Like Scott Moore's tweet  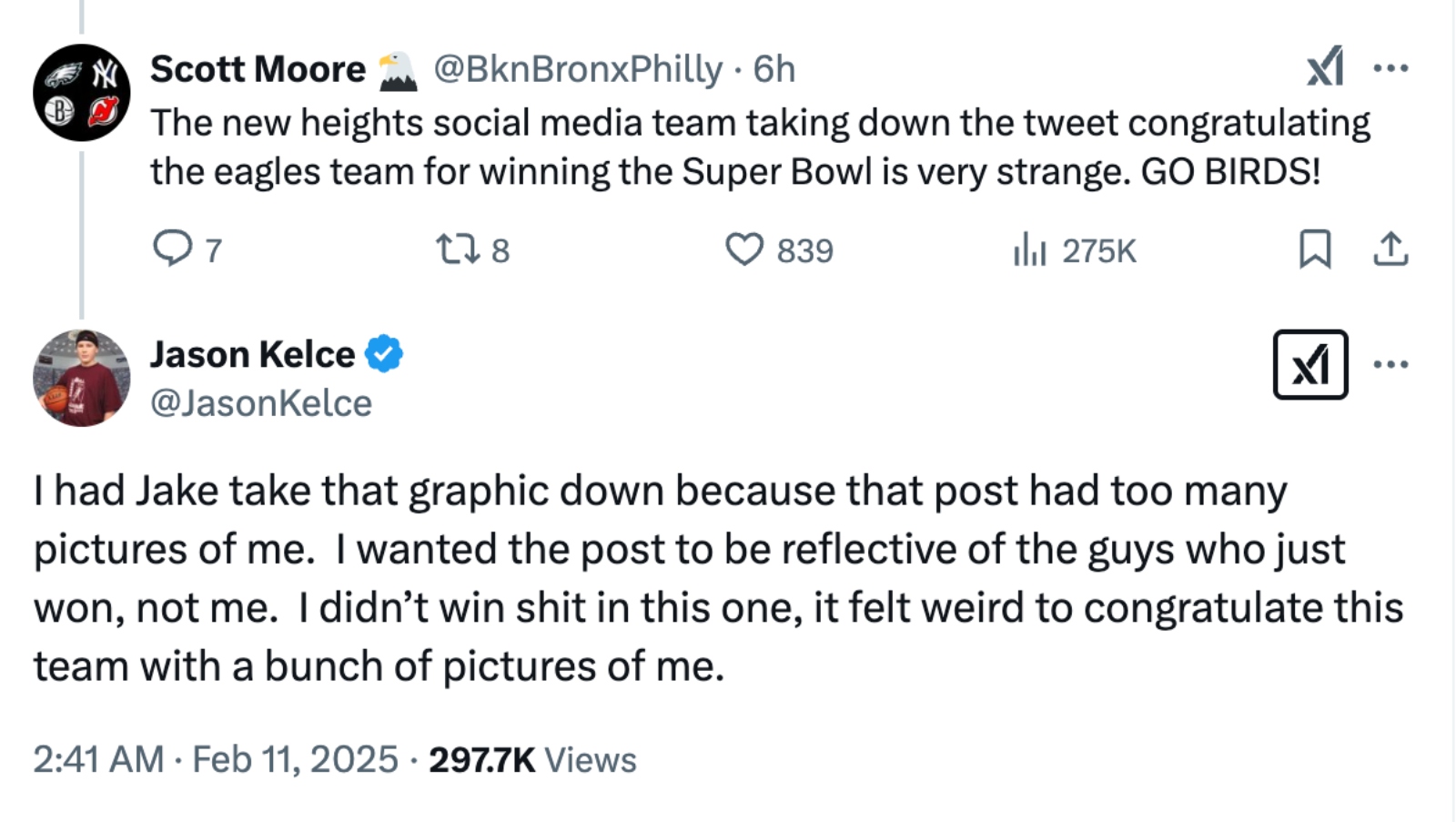[746, 249]
